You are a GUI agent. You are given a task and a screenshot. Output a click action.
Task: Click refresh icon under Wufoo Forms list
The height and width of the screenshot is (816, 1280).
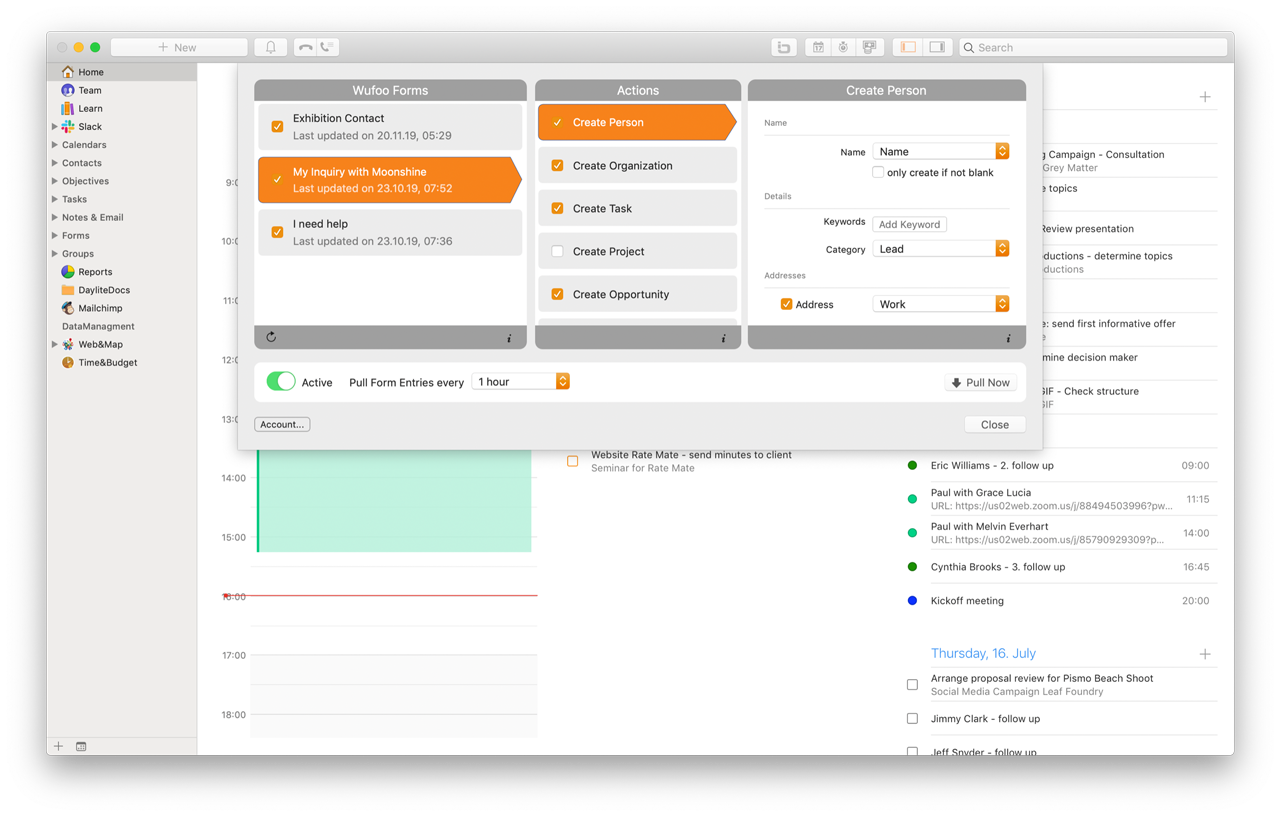tap(271, 338)
